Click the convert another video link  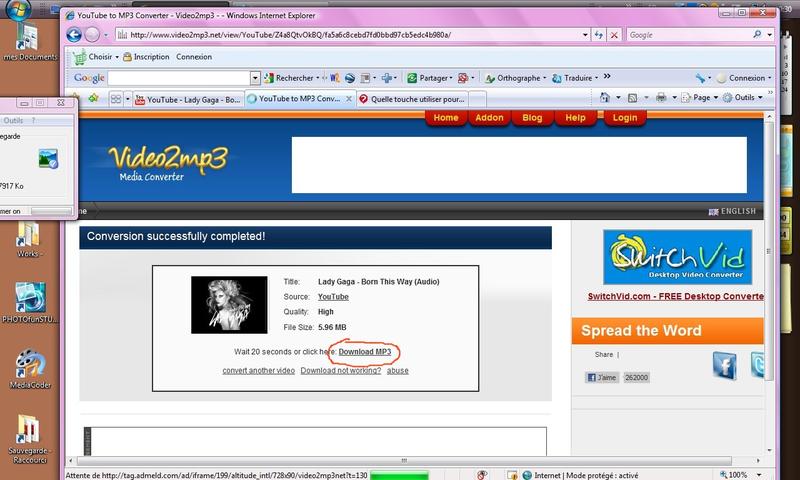click(258, 371)
